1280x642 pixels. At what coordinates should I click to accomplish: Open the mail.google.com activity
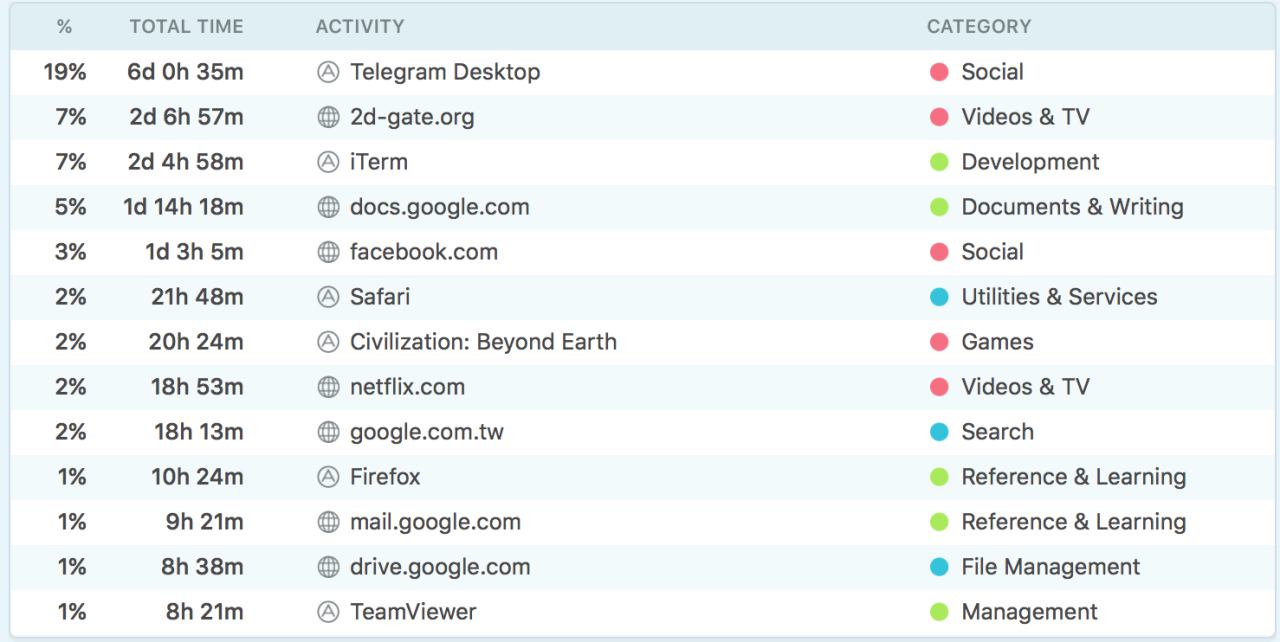pyautogui.click(x=435, y=522)
